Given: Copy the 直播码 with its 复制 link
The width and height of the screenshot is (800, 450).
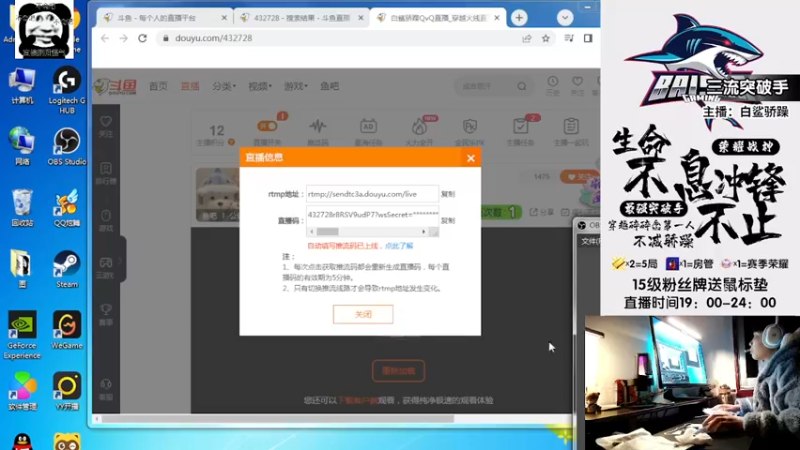Looking at the screenshot, I should click(x=447, y=220).
